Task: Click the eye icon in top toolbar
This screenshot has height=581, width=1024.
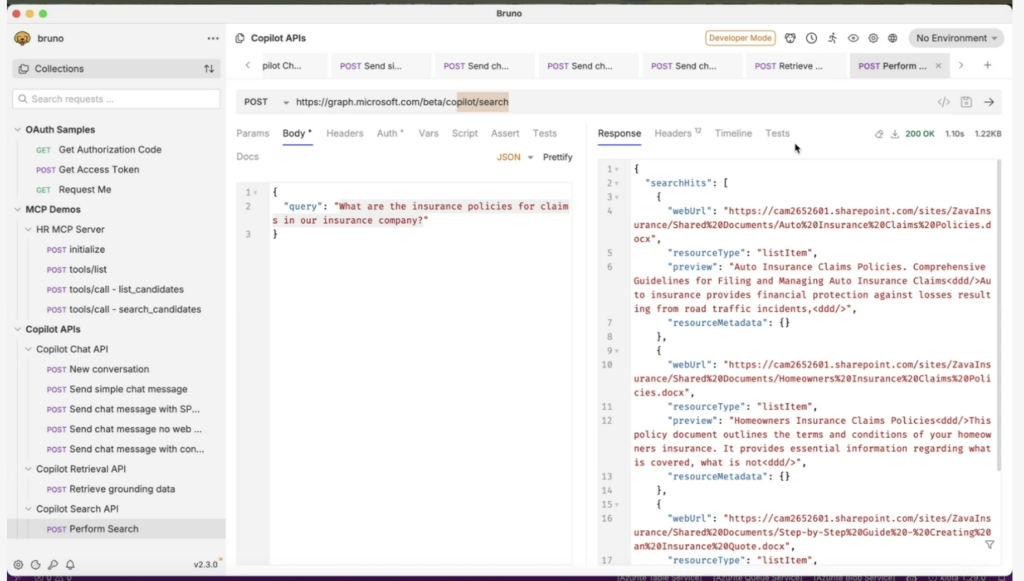Action: click(x=853, y=38)
